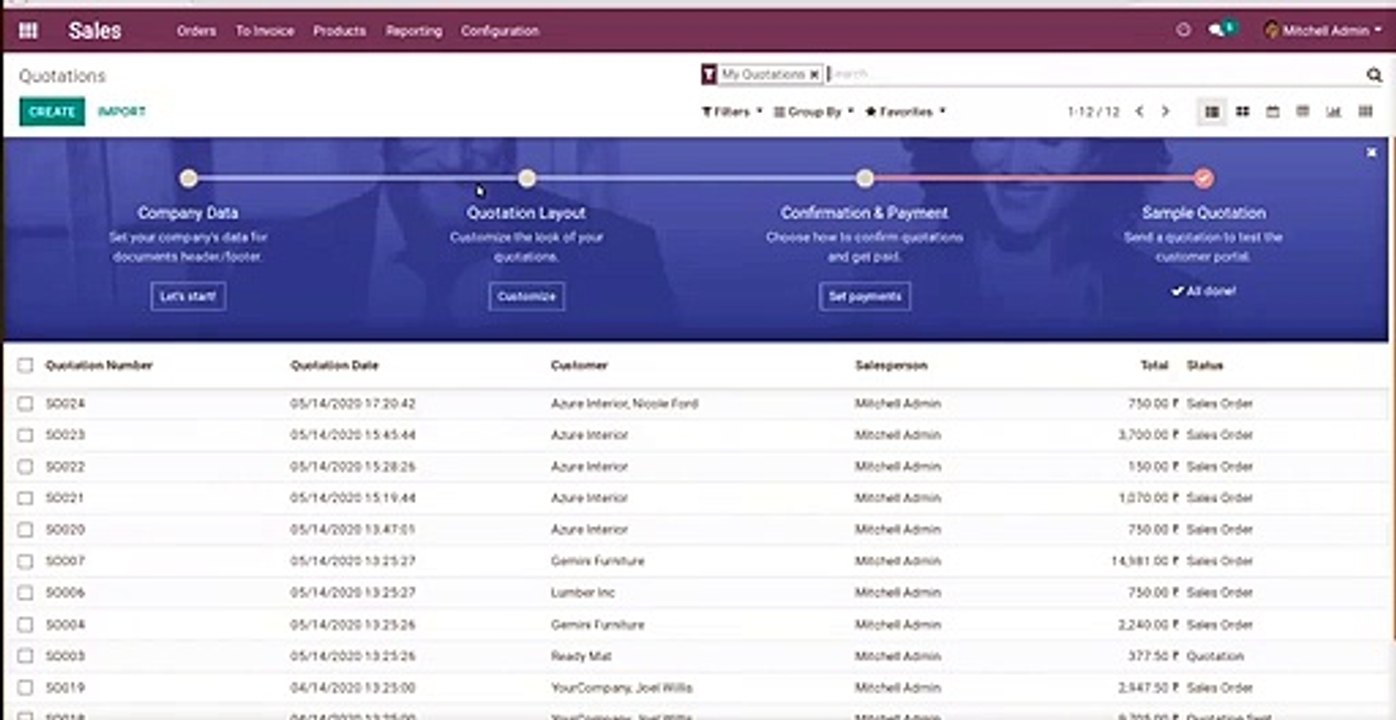Sort by Quotation Number column header
Image resolution: width=1396 pixels, height=720 pixels.
pyautogui.click(x=99, y=366)
